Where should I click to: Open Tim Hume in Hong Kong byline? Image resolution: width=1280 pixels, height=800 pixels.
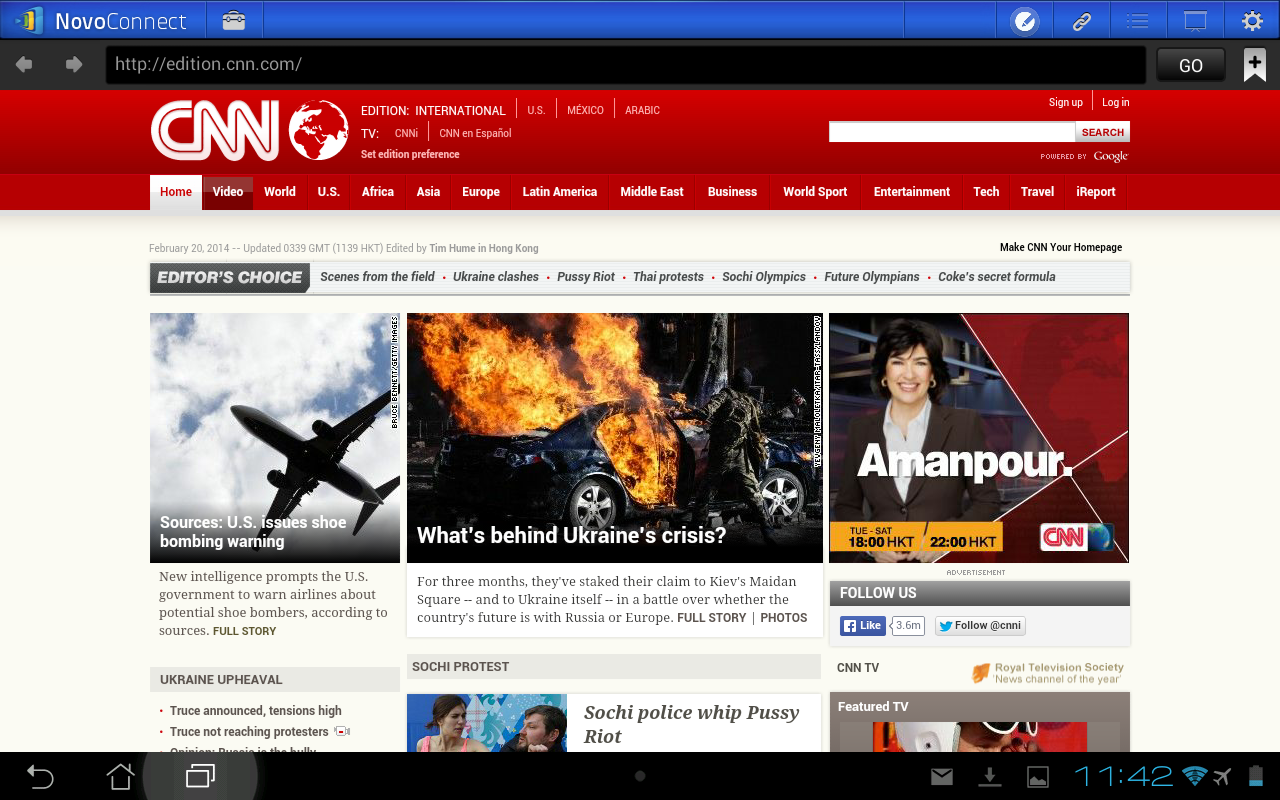(484, 248)
